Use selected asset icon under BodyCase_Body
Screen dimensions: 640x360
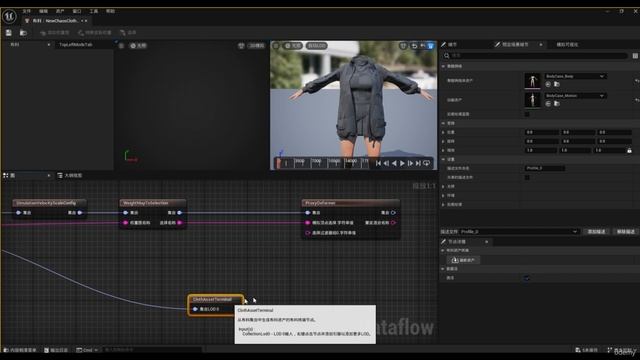(548, 84)
